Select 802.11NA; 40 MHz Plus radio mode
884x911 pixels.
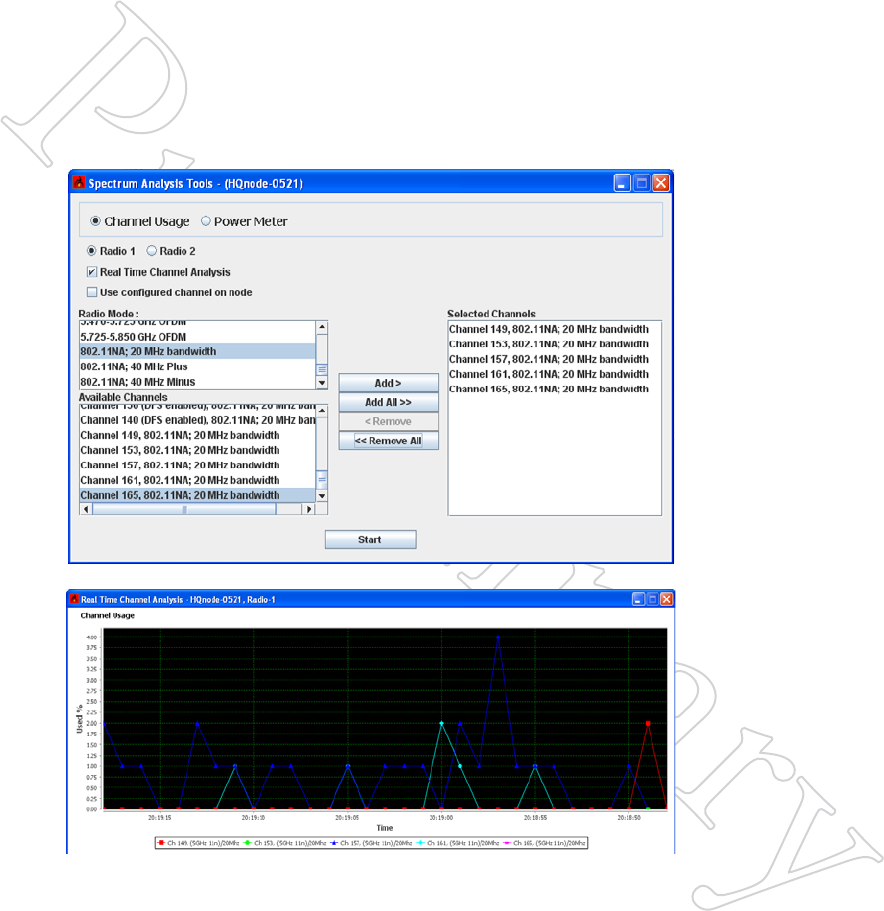click(x=197, y=367)
